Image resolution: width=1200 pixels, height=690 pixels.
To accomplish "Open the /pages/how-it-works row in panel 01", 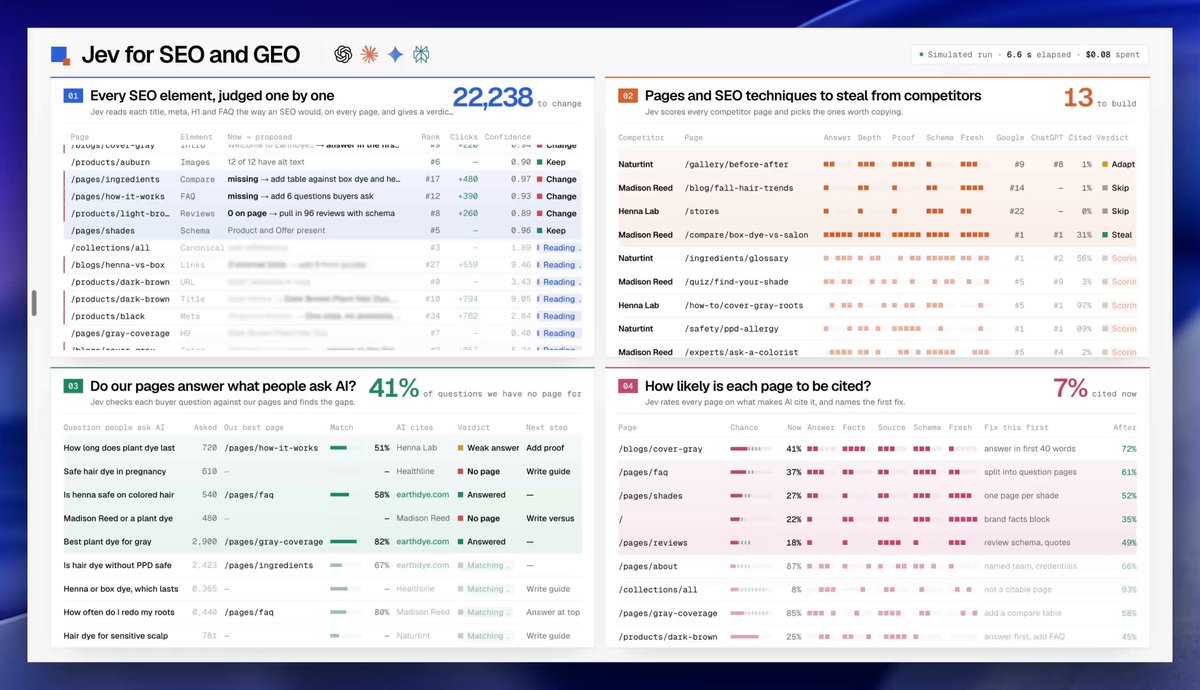I will click(x=322, y=196).
